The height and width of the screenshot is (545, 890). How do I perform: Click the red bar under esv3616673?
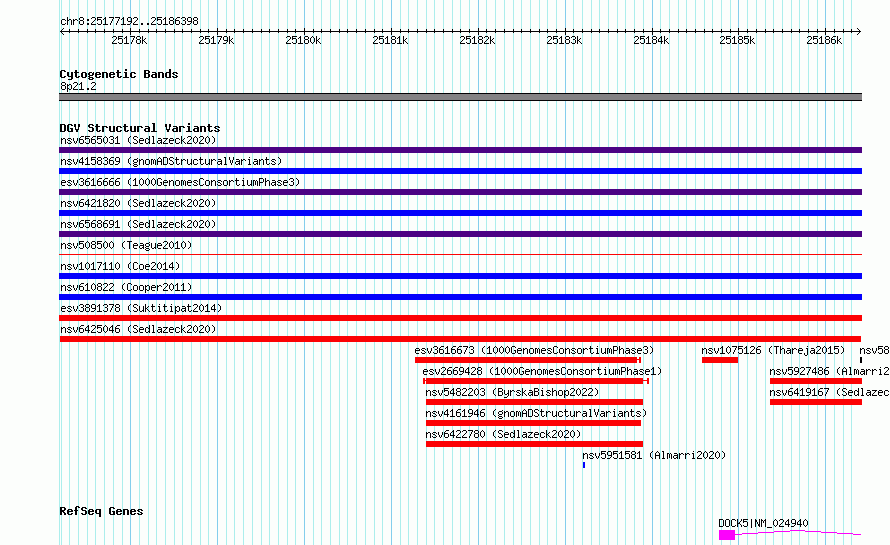click(528, 360)
